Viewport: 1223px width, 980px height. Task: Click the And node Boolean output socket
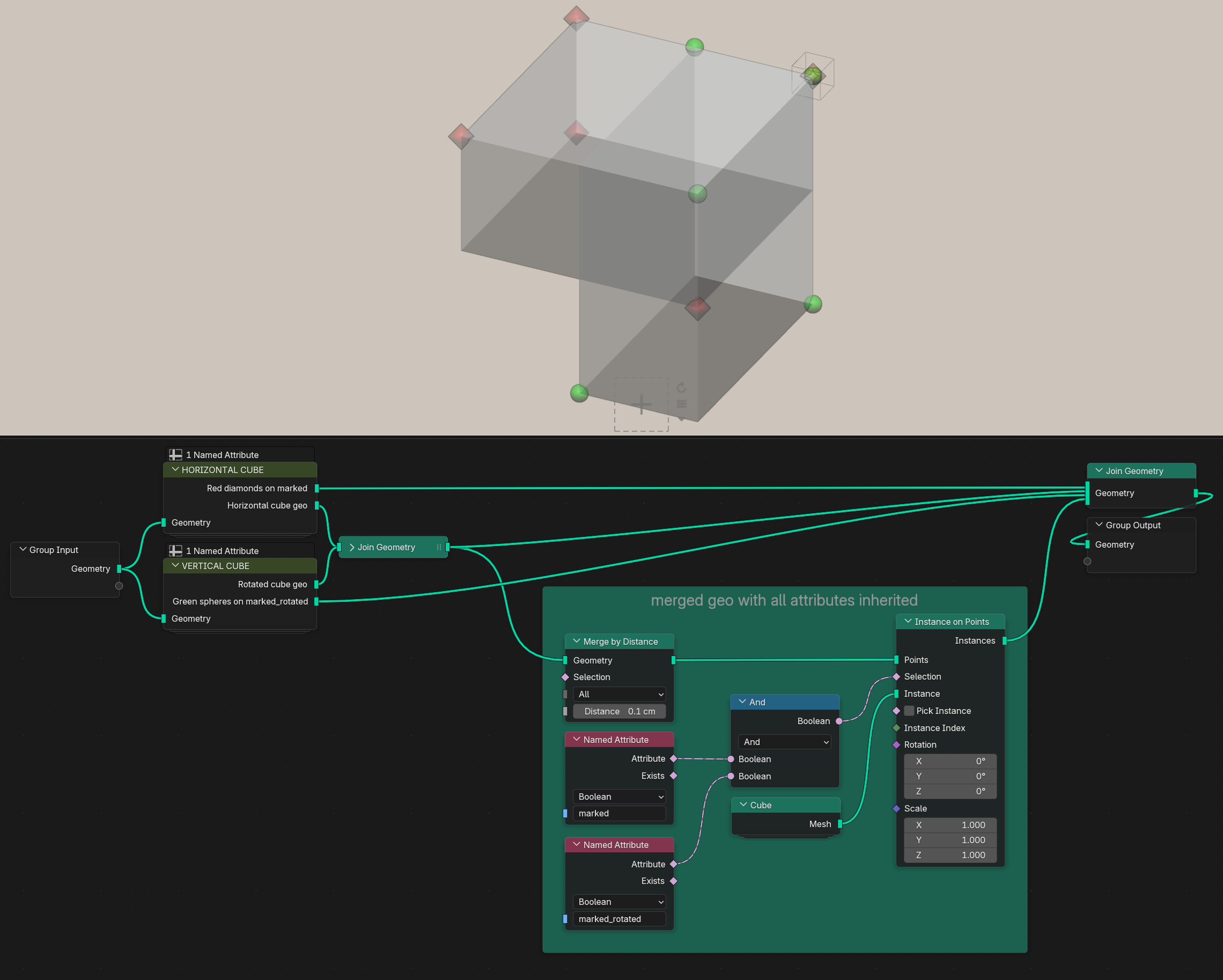(x=839, y=721)
